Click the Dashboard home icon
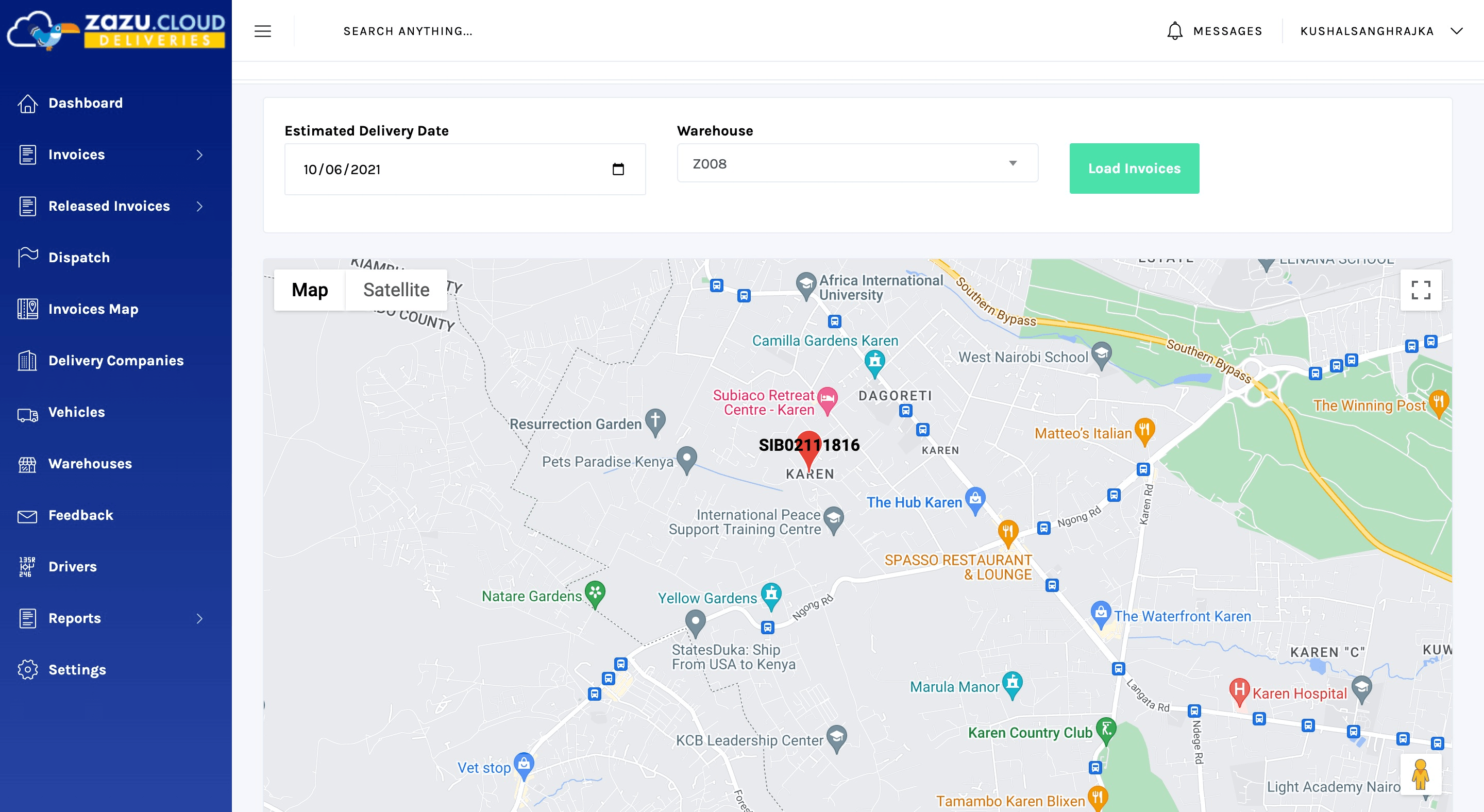The height and width of the screenshot is (812, 1484). pyautogui.click(x=27, y=104)
